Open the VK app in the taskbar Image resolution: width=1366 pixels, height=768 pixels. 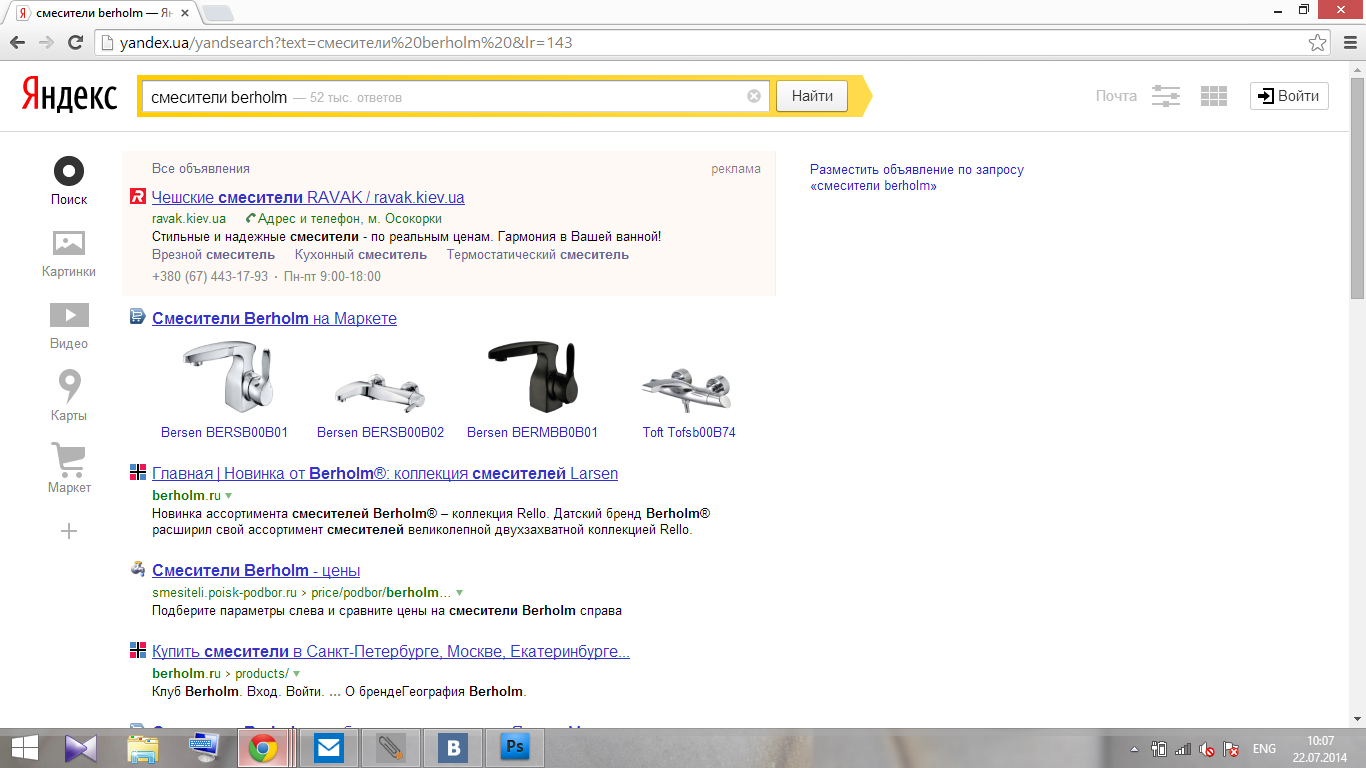(x=453, y=748)
